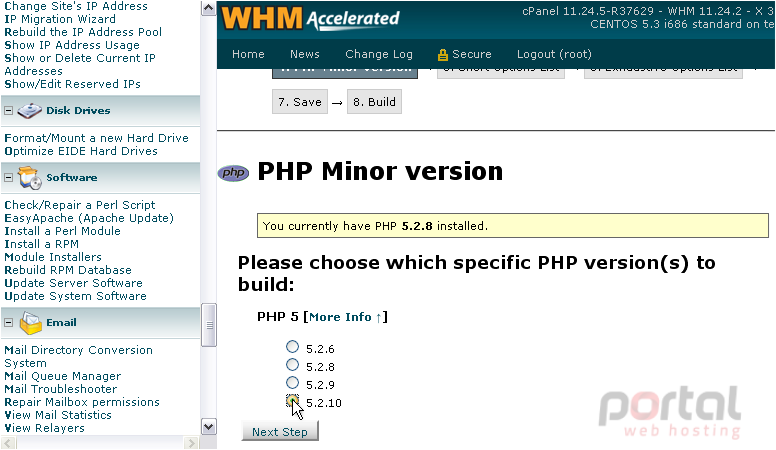The width and height of the screenshot is (776, 450).
Task: Open View Mail Statistics link
Action: tap(58, 415)
